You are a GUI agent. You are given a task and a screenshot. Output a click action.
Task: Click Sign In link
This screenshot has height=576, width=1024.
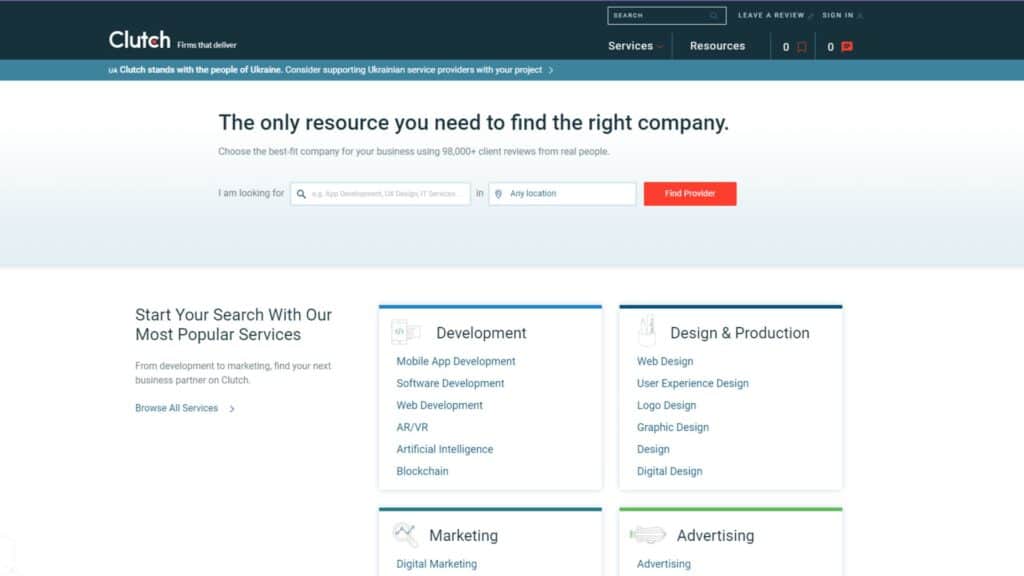coord(837,15)
